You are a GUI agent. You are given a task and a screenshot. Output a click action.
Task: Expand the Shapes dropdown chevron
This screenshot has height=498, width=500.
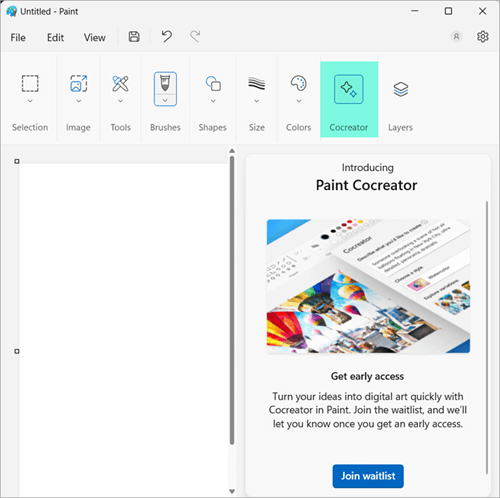coord(213,101)
